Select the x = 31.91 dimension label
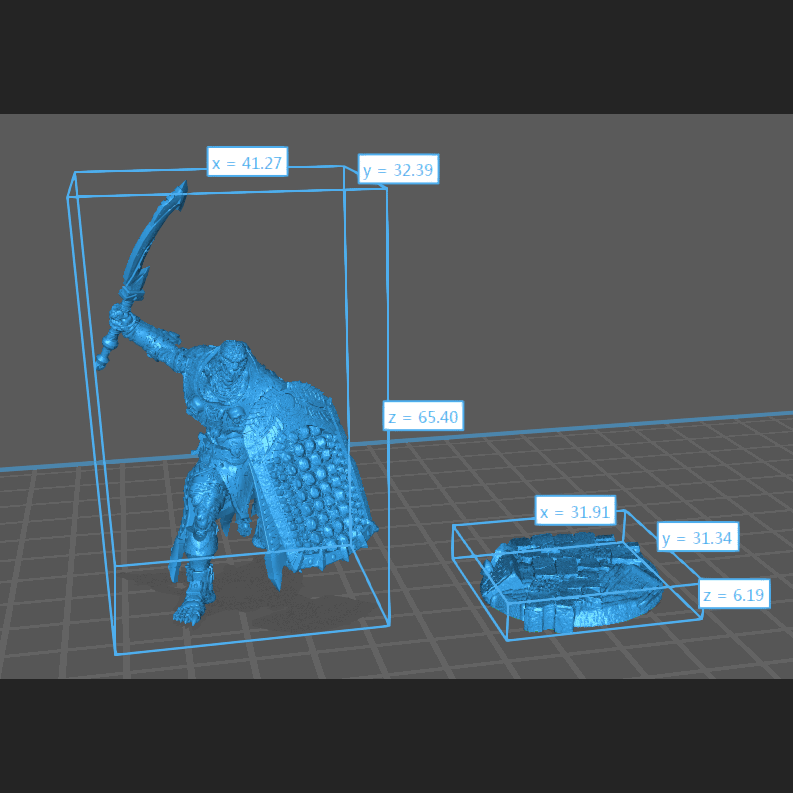This screenshot has height=793, width=793. pos(575,512)
